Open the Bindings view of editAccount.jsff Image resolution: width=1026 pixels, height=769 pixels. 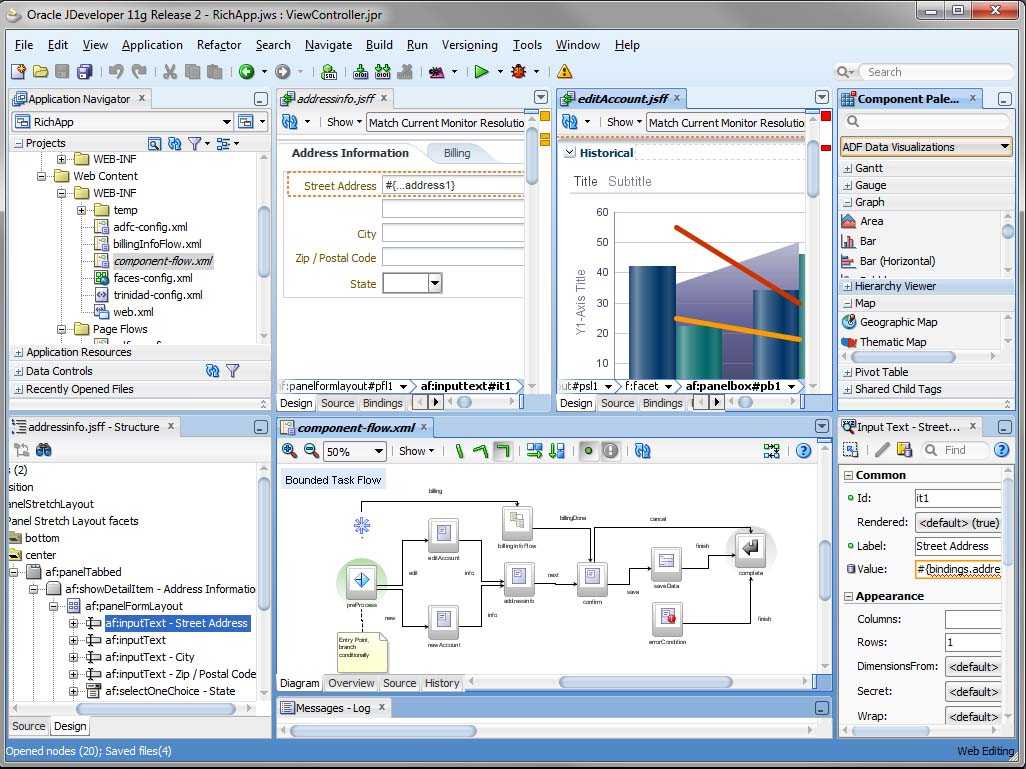point(662,404)
